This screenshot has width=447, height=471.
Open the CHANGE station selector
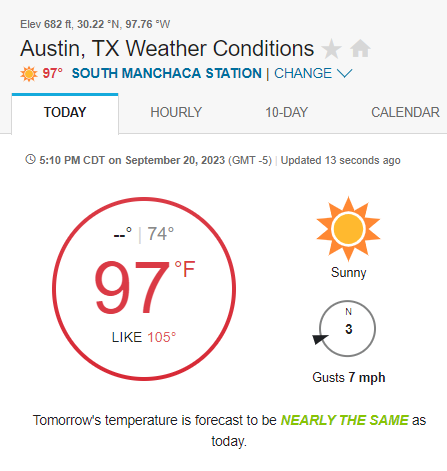(x=303, y=73)
